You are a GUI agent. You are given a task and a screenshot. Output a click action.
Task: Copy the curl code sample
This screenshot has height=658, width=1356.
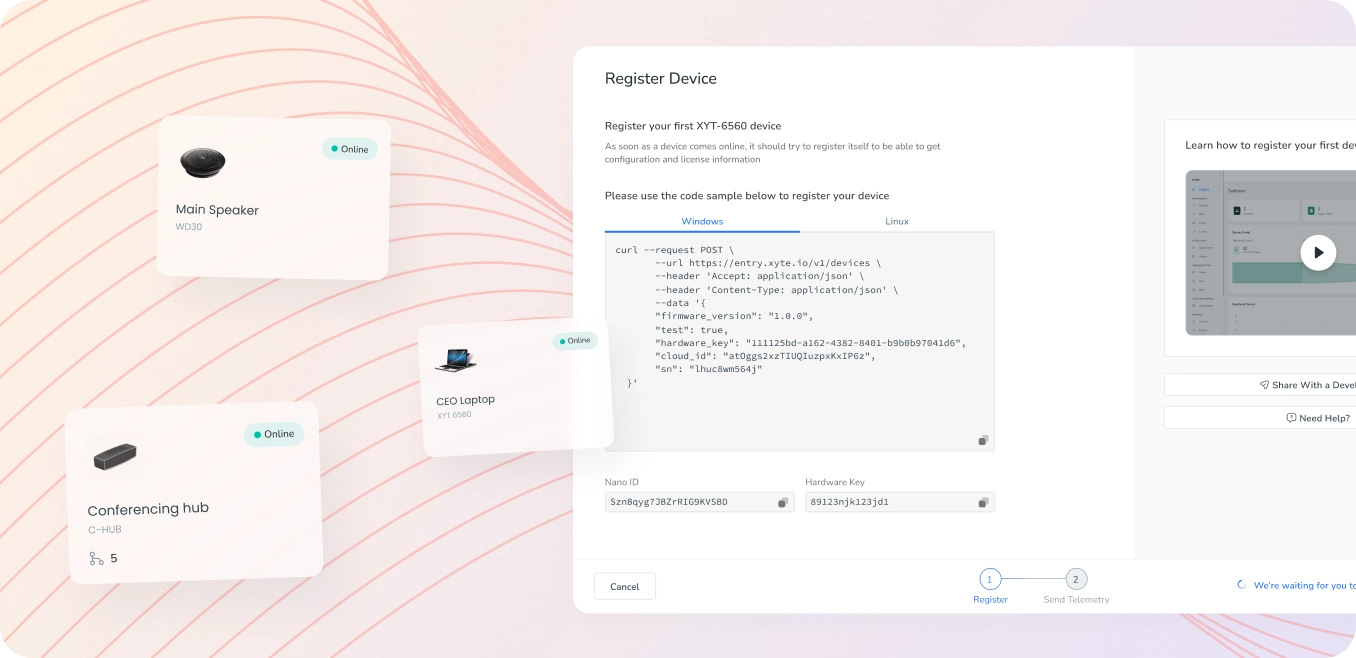pyautogui.click(x=983, y=440)
